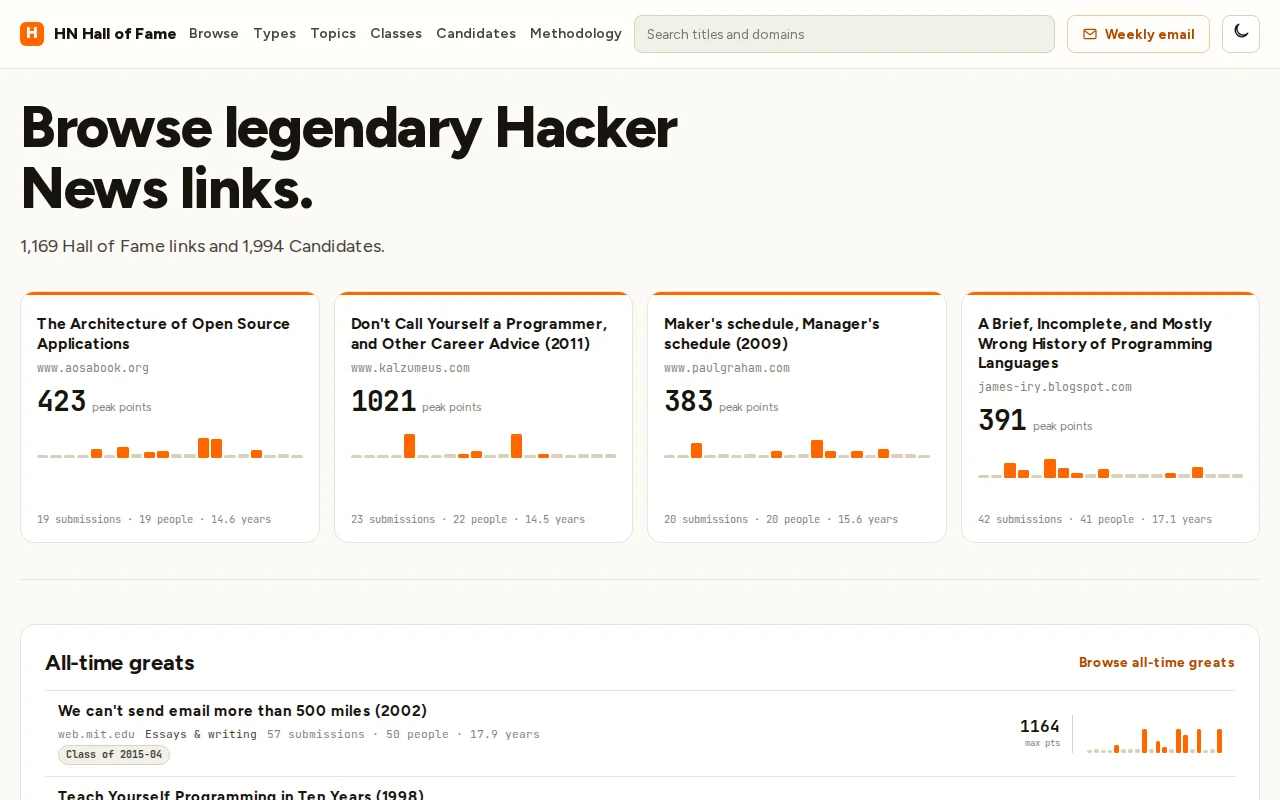Follow the Browse all-time greats link
Screen dimensions: 1280x800
point(1157,662)
